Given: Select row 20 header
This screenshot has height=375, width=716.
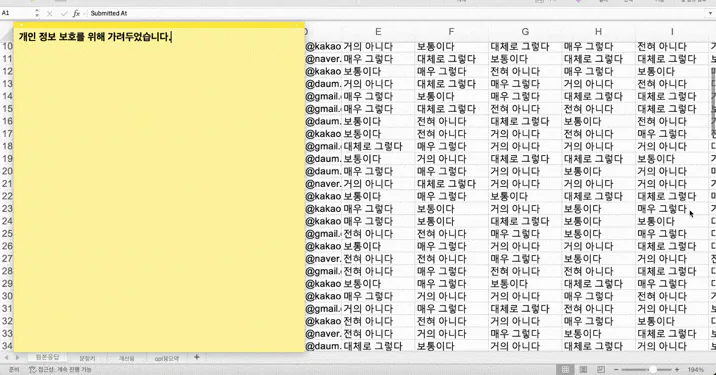Looking at the screenshot, I should [7, 171].
